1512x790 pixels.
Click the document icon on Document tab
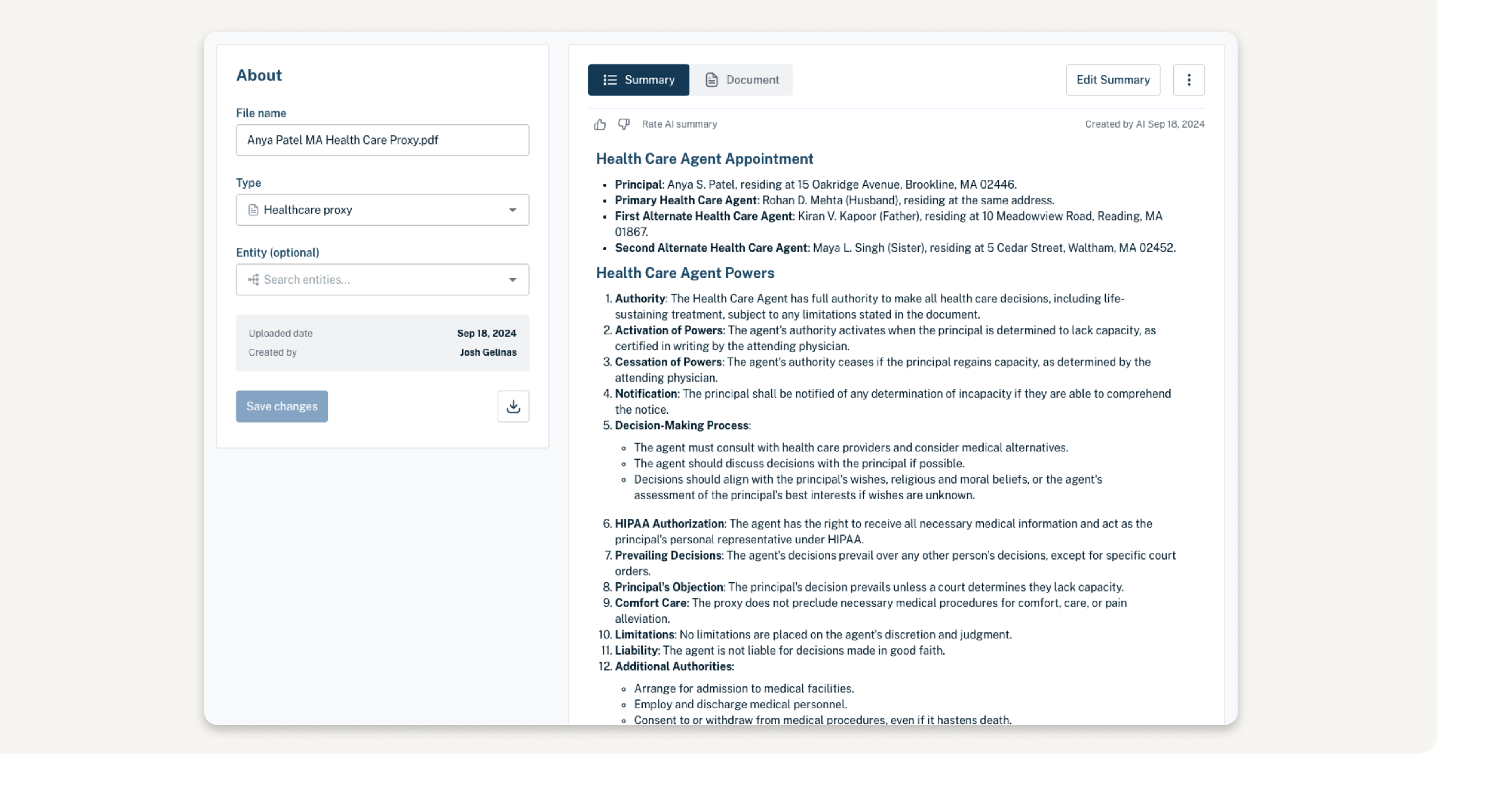click(x=712, y=79)
